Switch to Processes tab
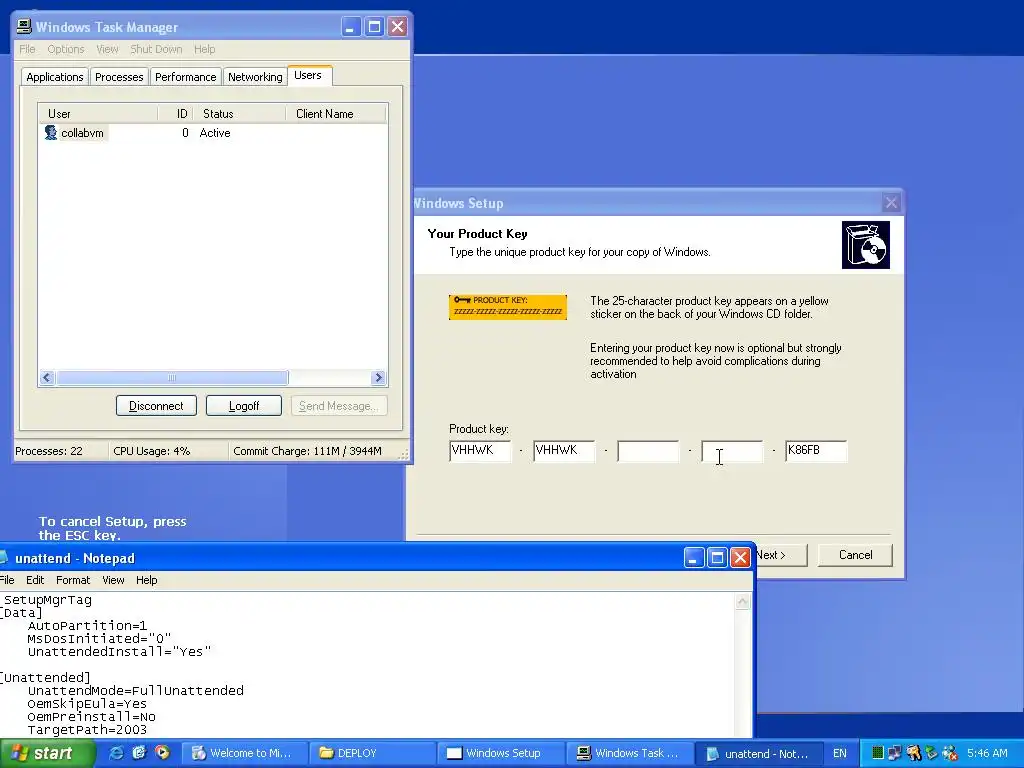Image resolution: width=1024 pixels, height=768 pixels. pyautogui.click(x=119, y=77)
